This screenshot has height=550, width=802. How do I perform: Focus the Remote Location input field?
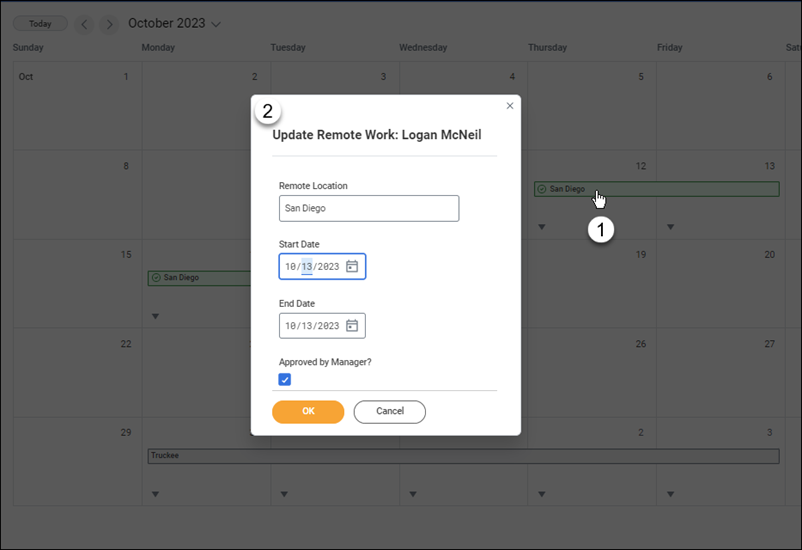[x=369, y=208]
